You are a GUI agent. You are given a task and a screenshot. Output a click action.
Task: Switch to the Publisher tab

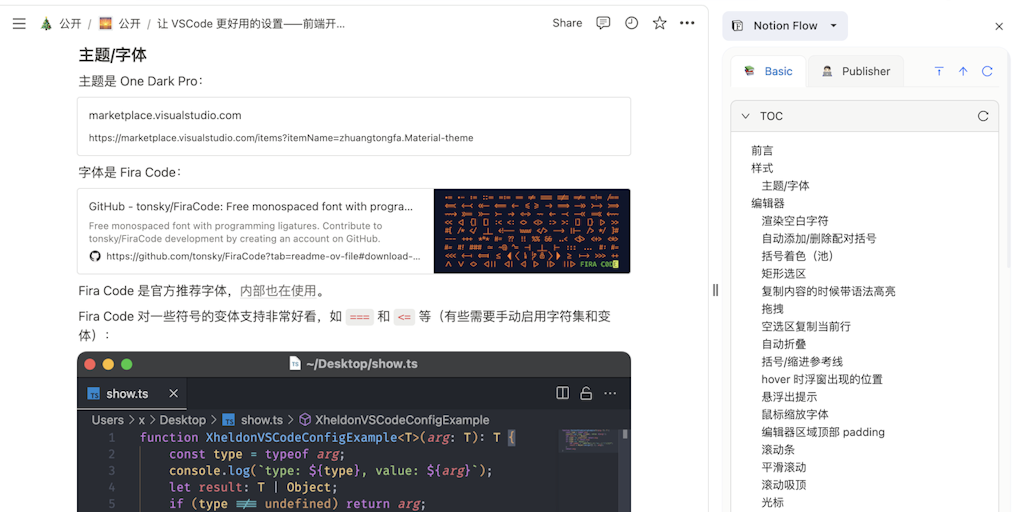(856, 71)
